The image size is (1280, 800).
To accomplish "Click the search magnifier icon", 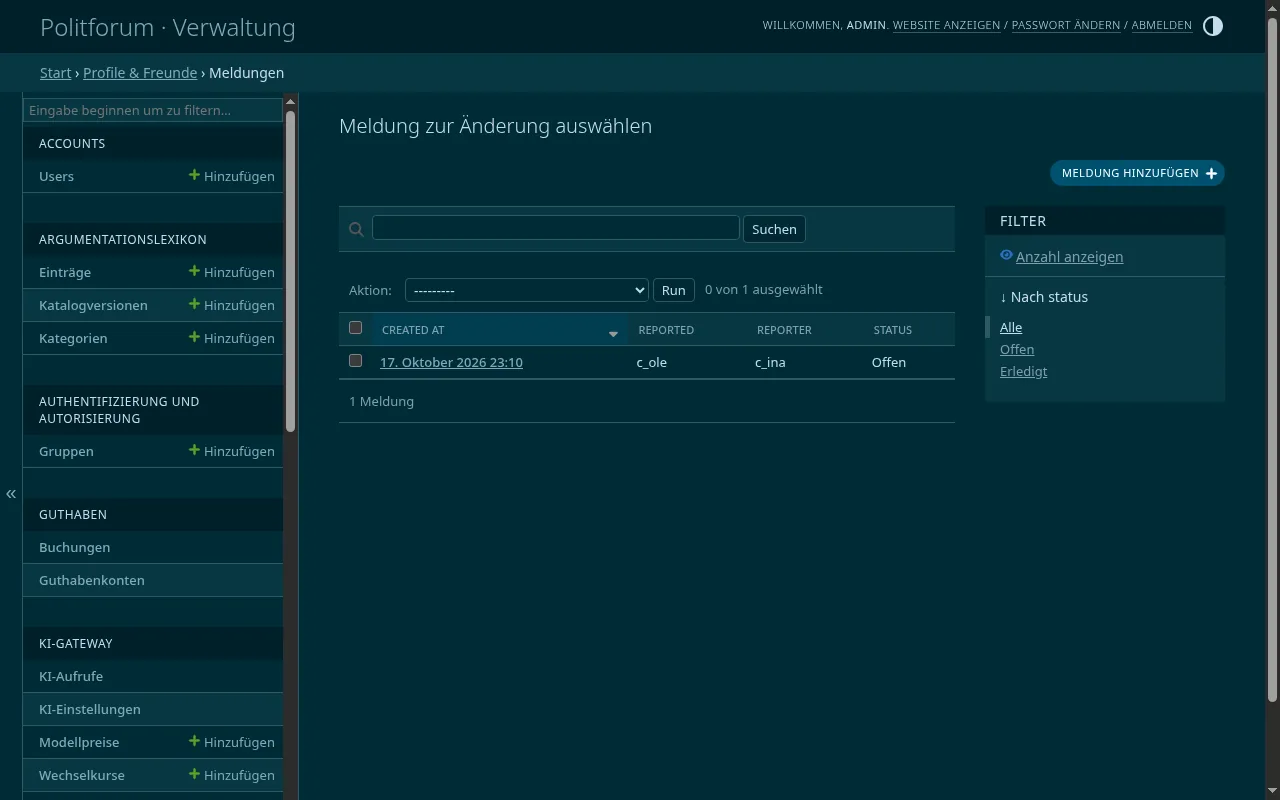I will point(356,229).
